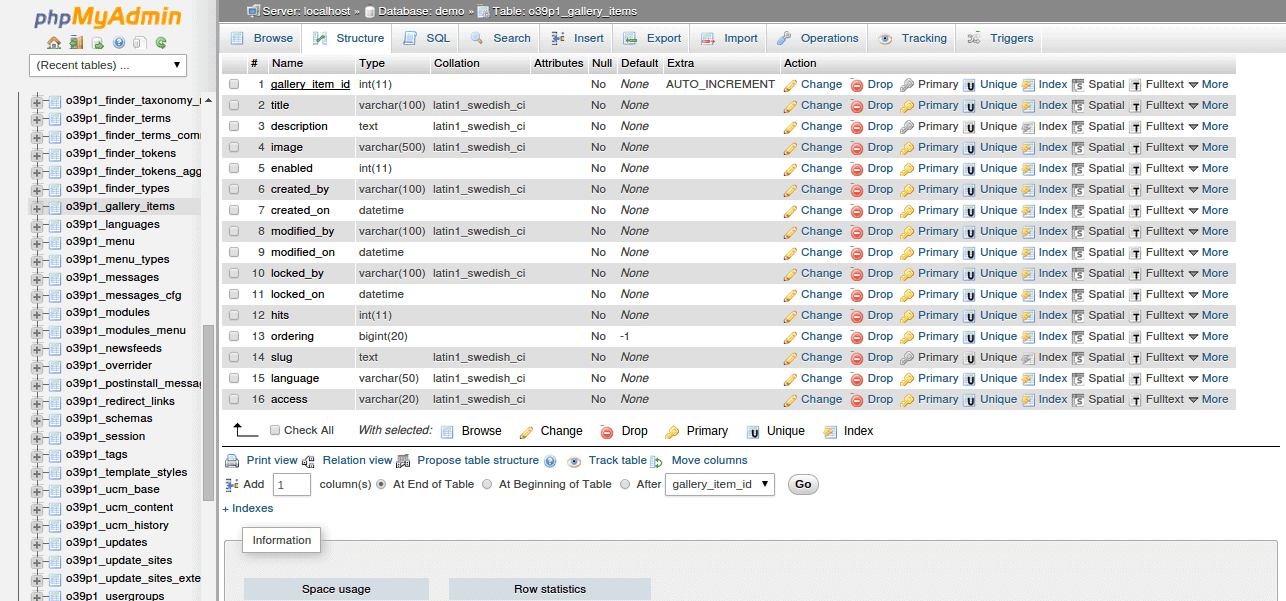
Task: Click Spatial icon for created_on row
Action: coord(1078,211)
